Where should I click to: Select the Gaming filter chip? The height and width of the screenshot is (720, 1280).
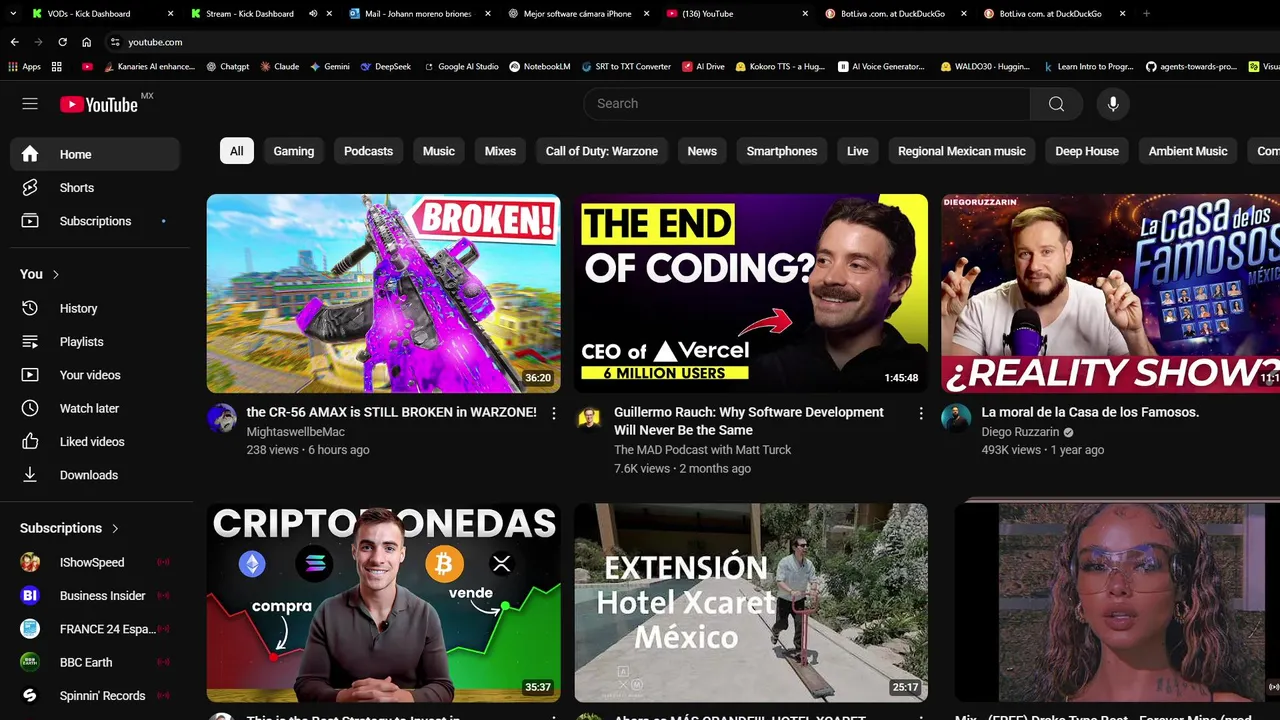pos(294,151)
